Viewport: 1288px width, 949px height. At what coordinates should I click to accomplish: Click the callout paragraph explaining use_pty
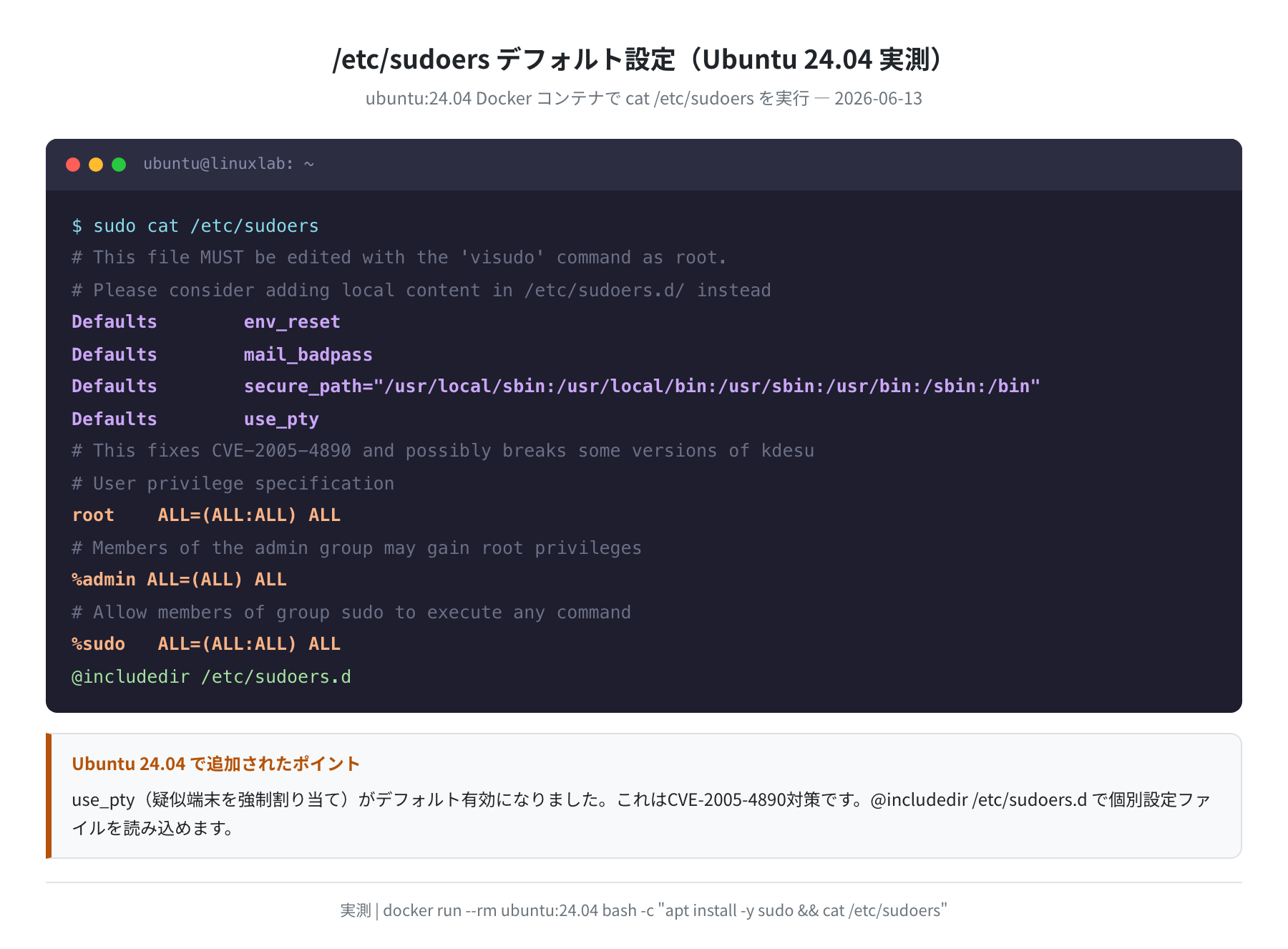coord(641,814)
